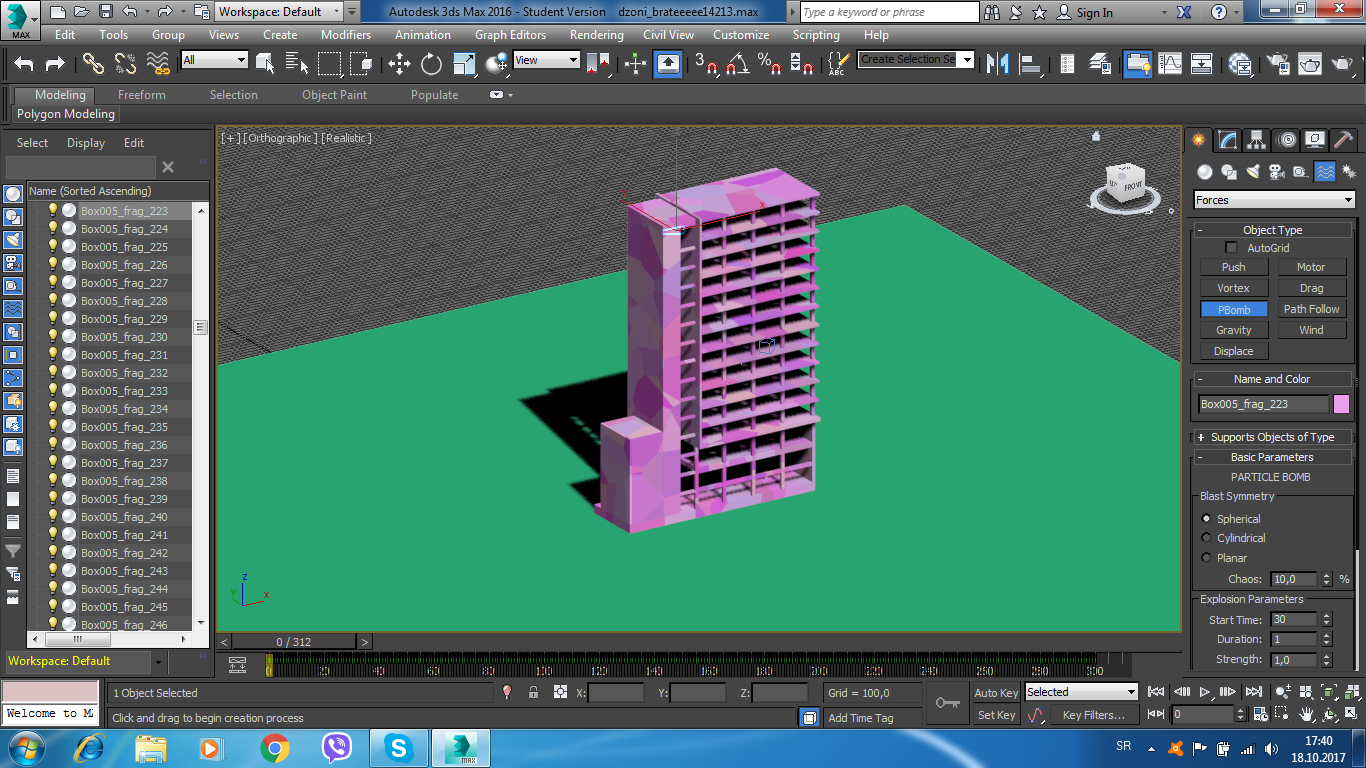Click the Wind force button
This screenshot has height=768, width=1366.
1311,330
